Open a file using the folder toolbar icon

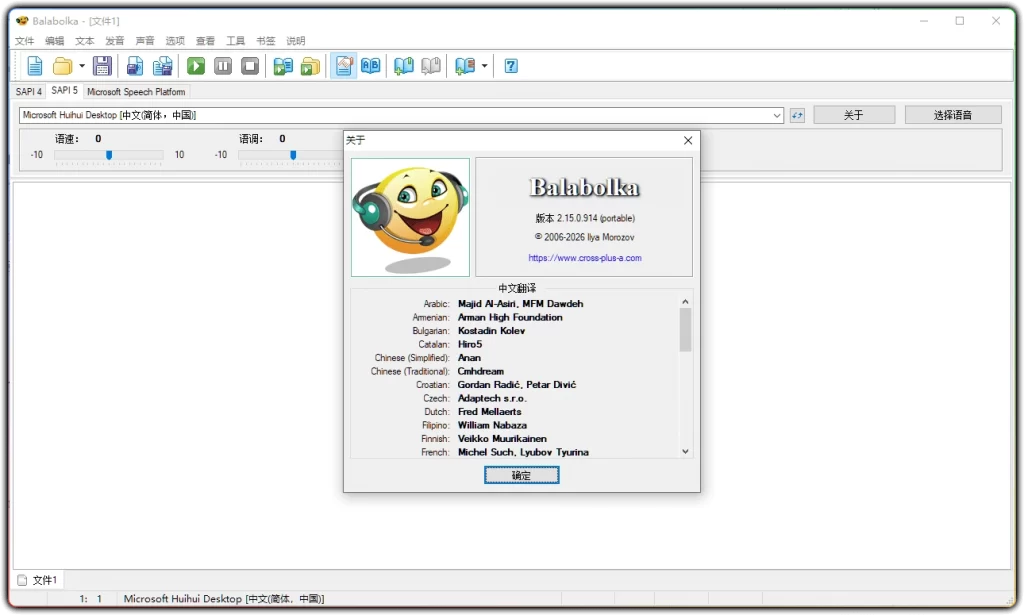click(x=60, y=66)
